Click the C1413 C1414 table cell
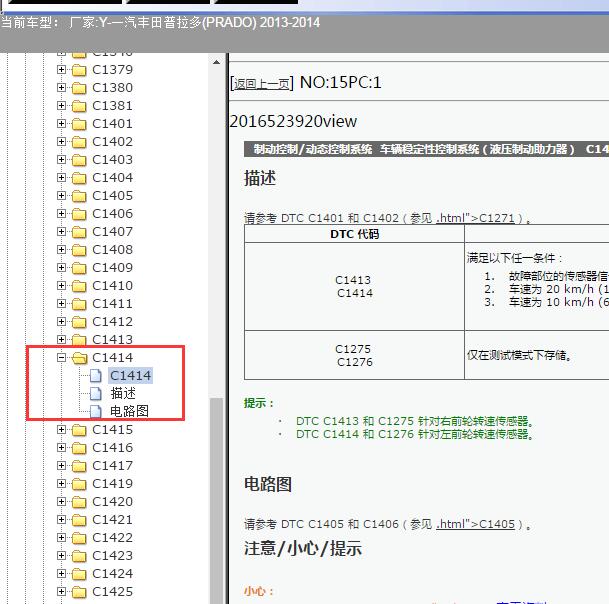The image size is (609, 604). (x=354, y=286)
